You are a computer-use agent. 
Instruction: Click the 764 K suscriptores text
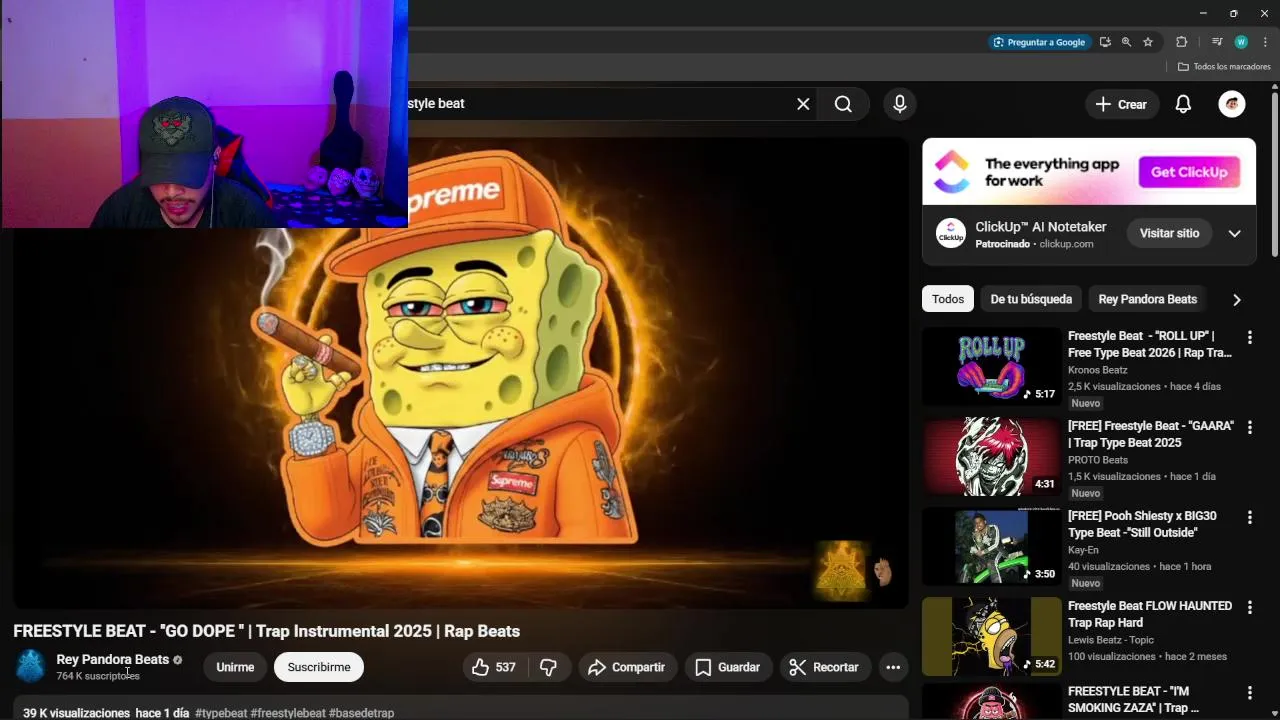pos(98,676)
